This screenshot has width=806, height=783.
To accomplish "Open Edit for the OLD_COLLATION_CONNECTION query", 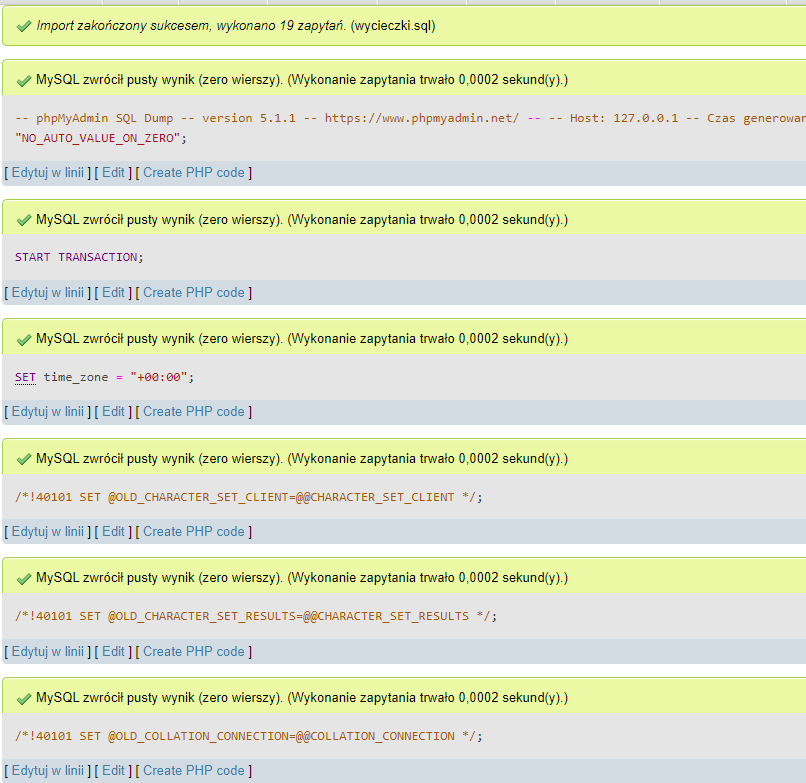I will [x=114, y=770].
